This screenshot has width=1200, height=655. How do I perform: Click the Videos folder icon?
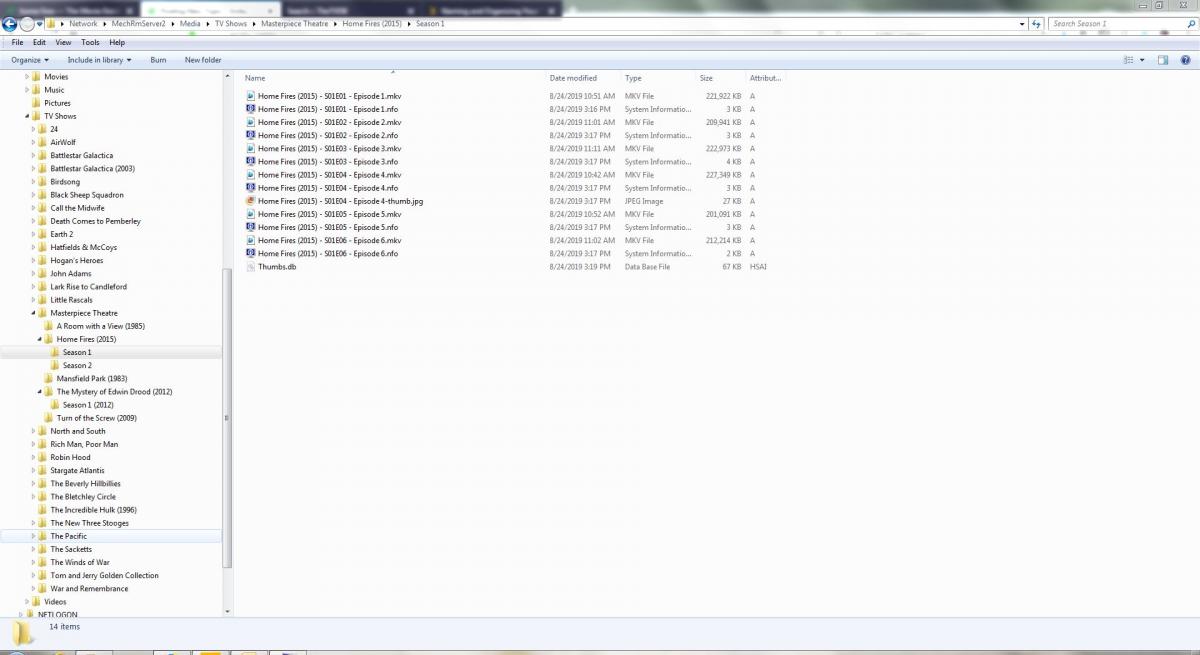[37, 602]
